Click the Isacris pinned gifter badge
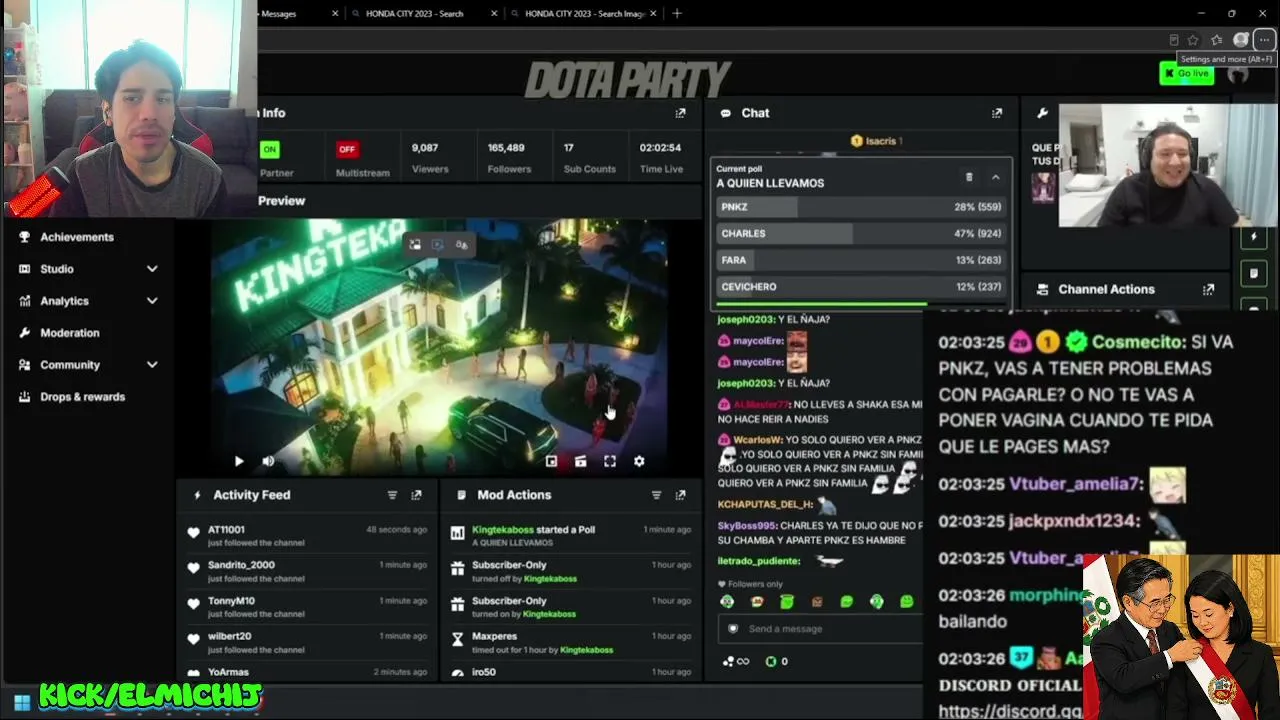Image resolution: width=1280 pixels, height=720 pixels. click(x=877, y=141)
